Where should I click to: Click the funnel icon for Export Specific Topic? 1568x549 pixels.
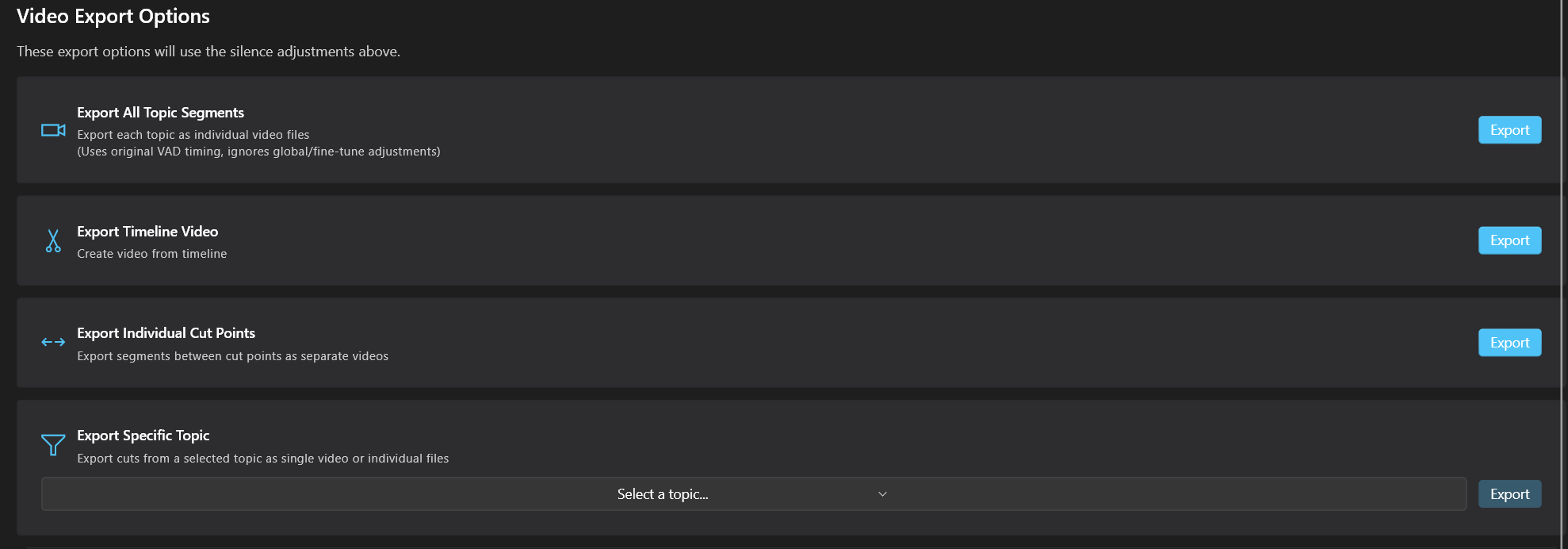[53, 444]
